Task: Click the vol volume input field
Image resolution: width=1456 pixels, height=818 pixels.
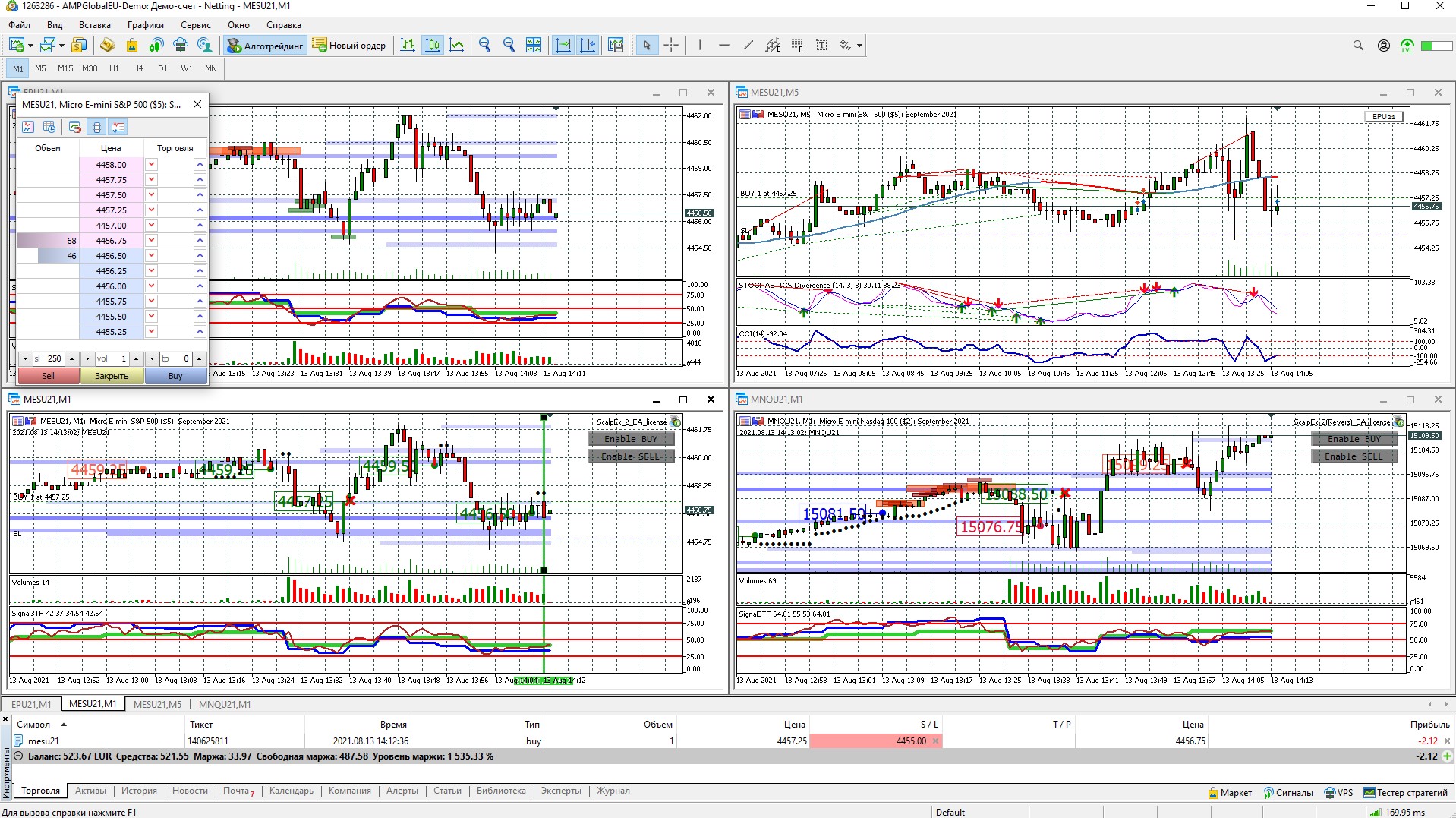Action: (111, 358)
